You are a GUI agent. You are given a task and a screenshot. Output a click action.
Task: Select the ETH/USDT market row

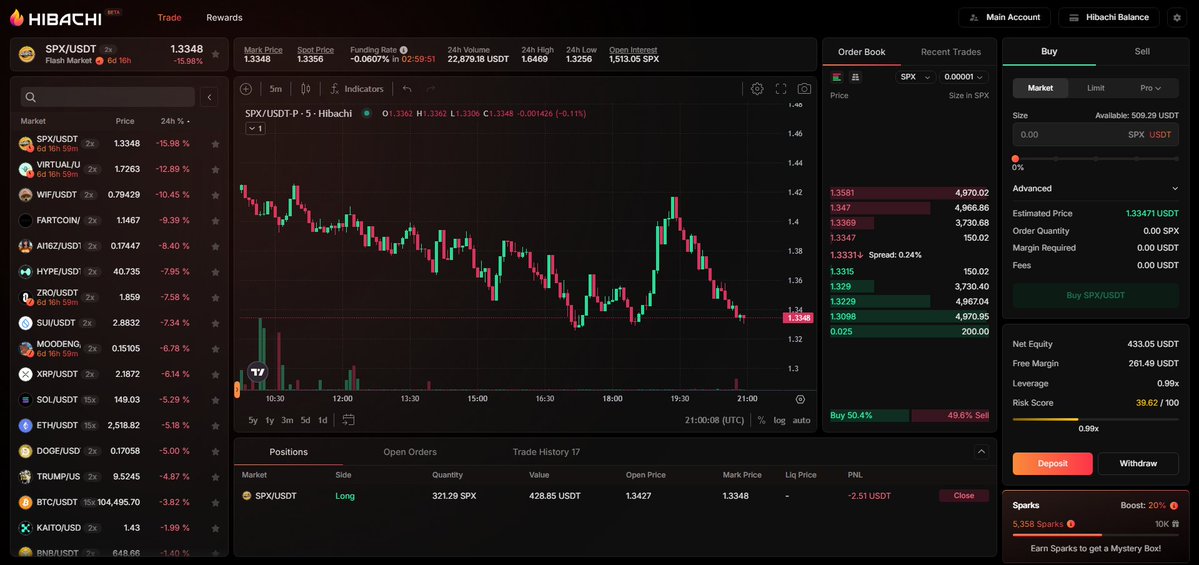pyautogui.click(x=121, y=425)
